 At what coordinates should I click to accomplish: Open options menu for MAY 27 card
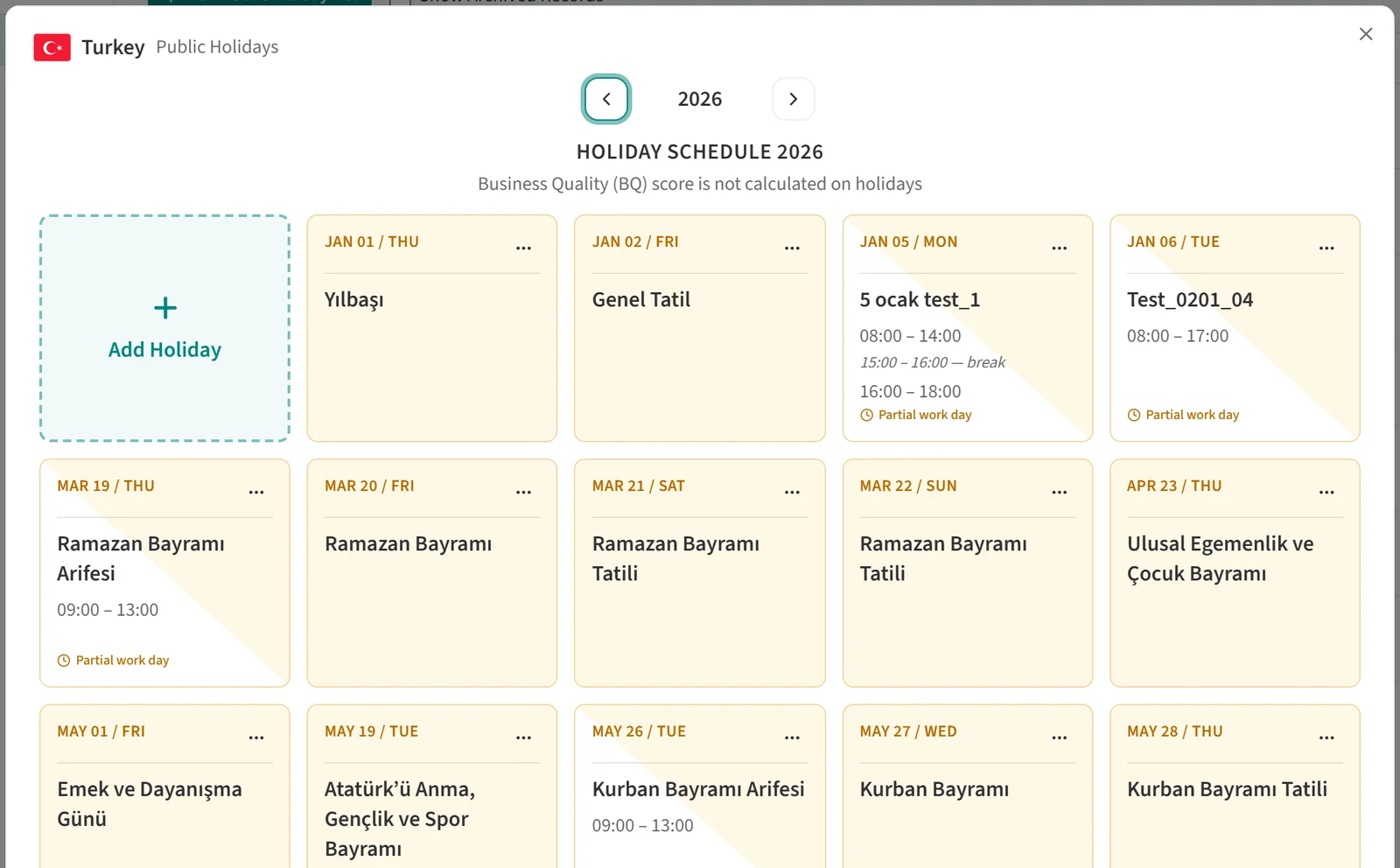point(1060,738)
